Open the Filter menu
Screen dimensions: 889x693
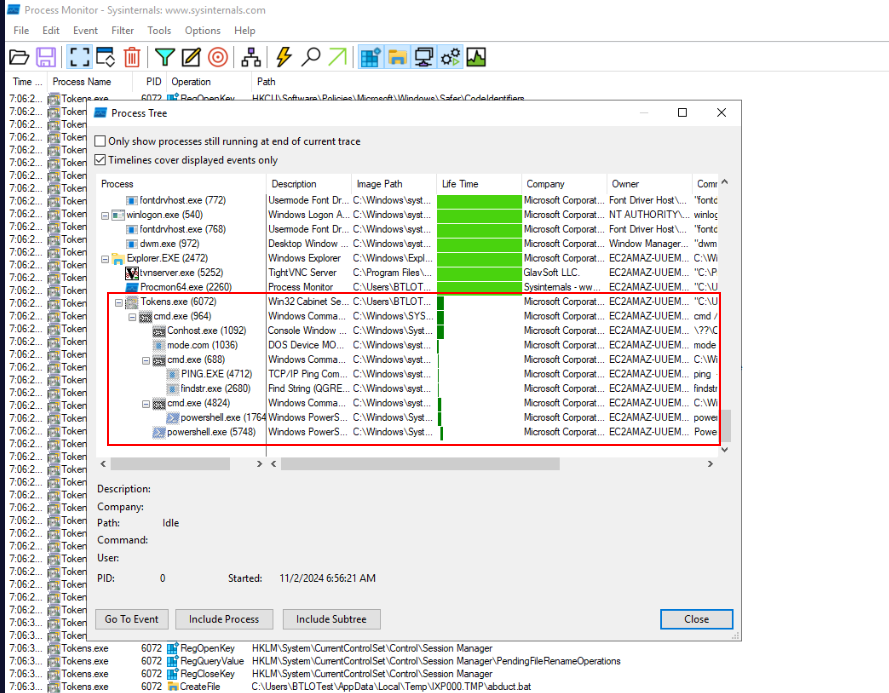tap(122, 31)
